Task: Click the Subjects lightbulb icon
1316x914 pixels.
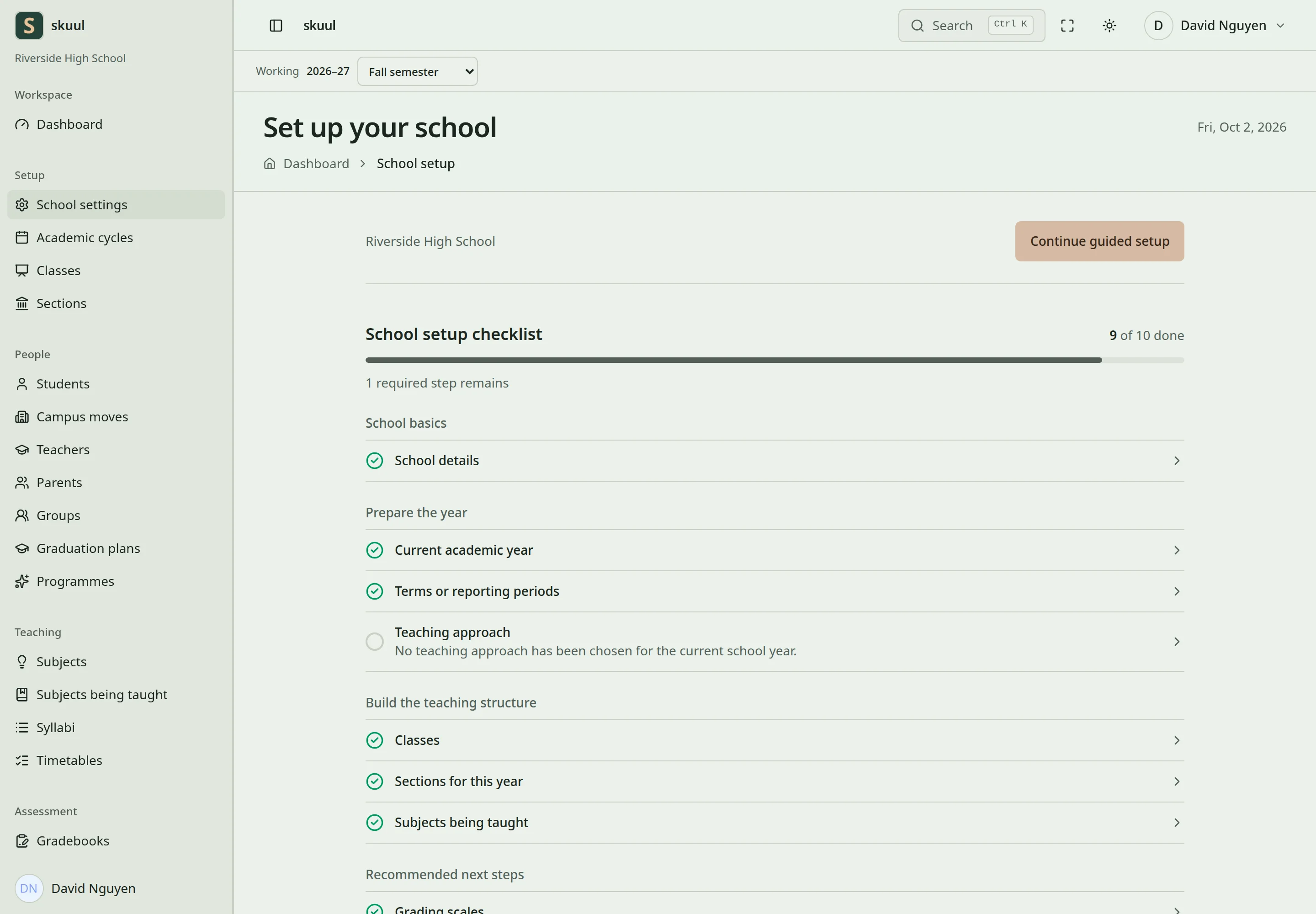Action: (x=22, y=662)
